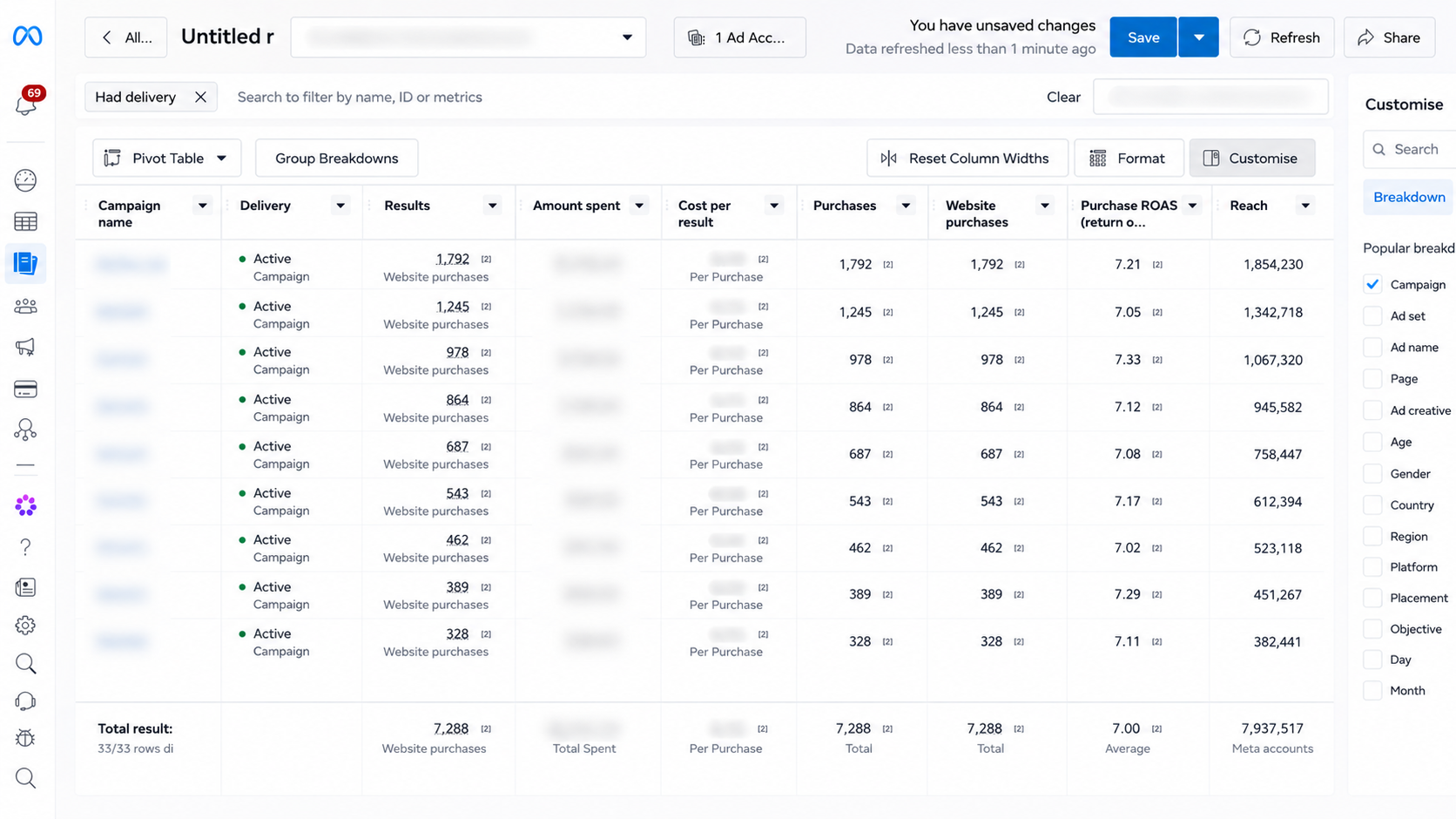Viewport: 1456px width, 819px height.
Task: Switch to the Breakdown tab
Action: click(1409, 197)
